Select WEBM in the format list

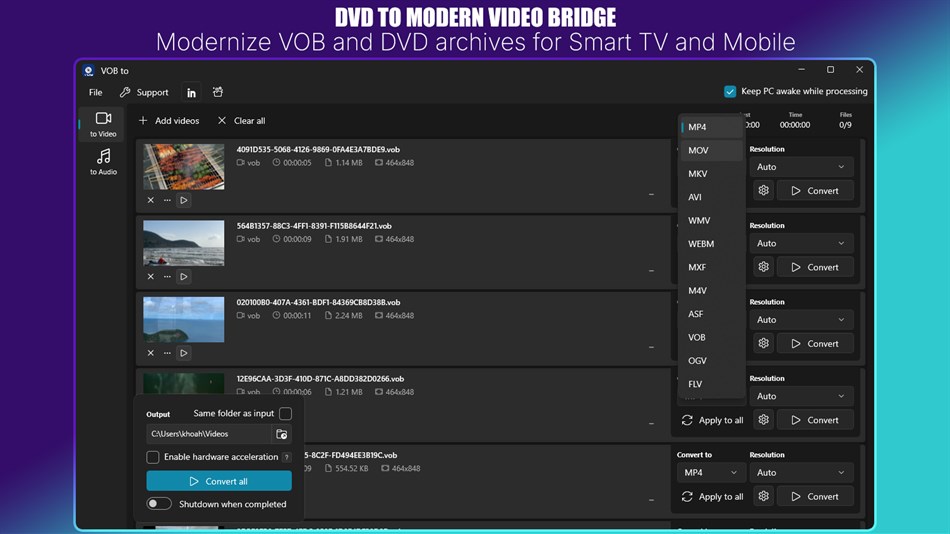(x=711, y=244)
